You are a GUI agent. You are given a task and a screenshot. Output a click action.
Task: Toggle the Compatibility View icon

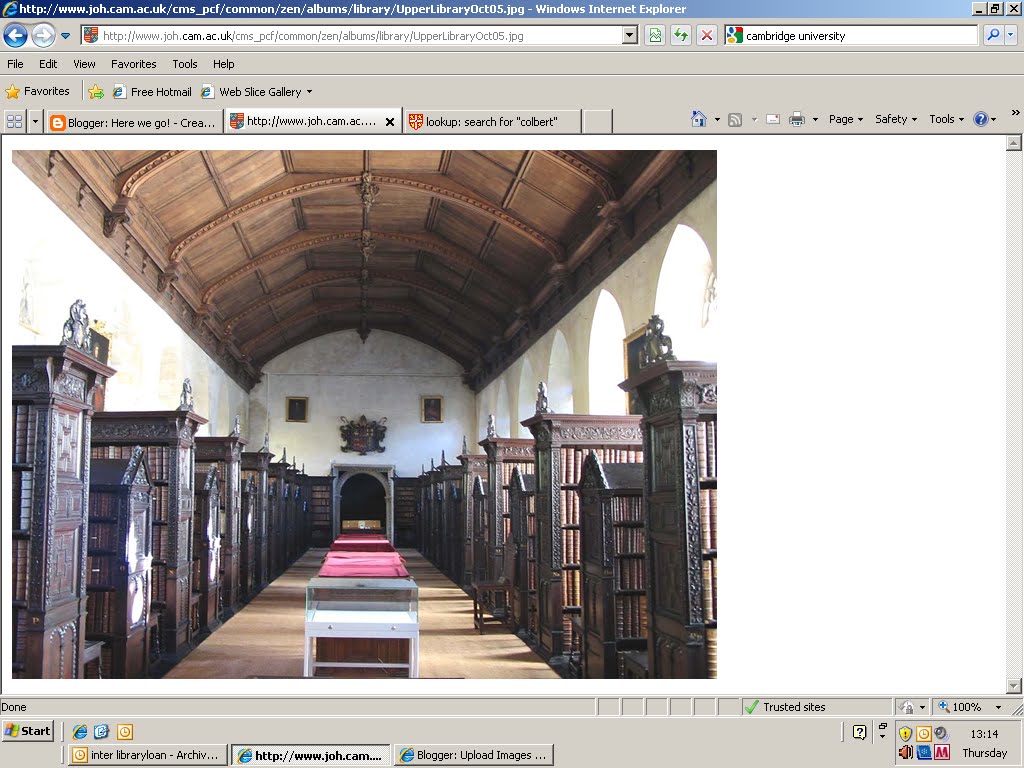point(655,35)
